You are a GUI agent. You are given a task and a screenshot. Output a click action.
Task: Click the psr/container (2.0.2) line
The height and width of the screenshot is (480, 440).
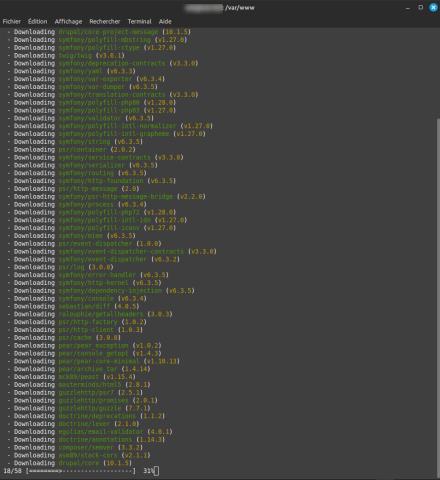point(71,149)
